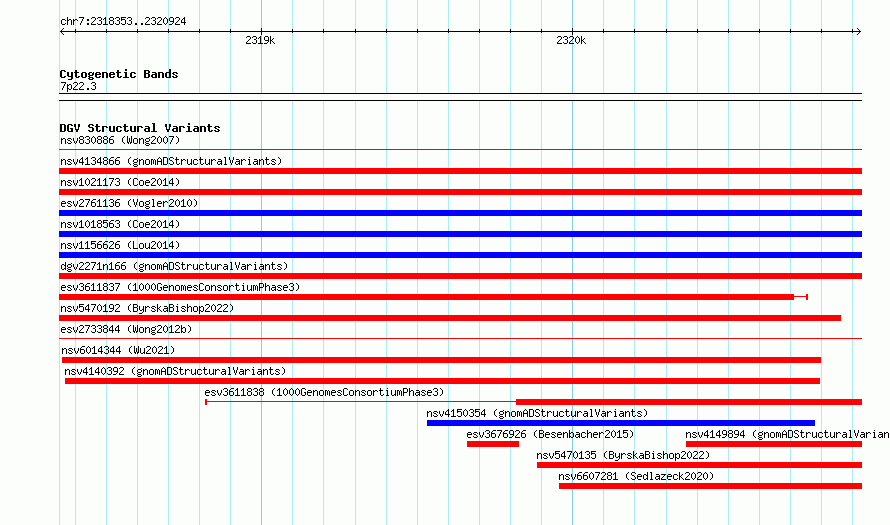The width and height of the screenshot is (890, 525).
Task: Click the nsv4134866 red variant bar
Action: (x=460, y=171)
